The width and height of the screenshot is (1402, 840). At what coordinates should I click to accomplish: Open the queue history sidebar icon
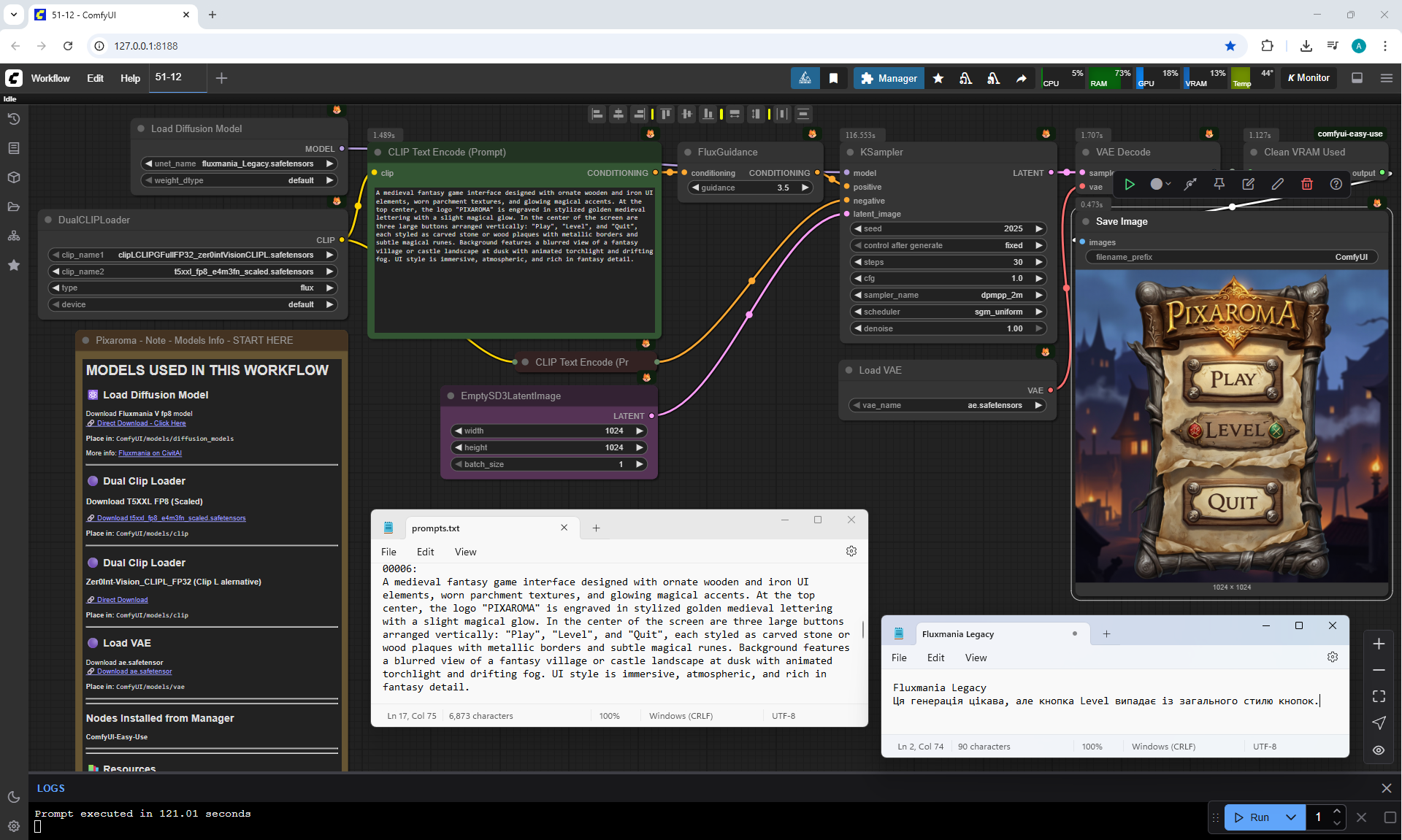pos(14,119)
